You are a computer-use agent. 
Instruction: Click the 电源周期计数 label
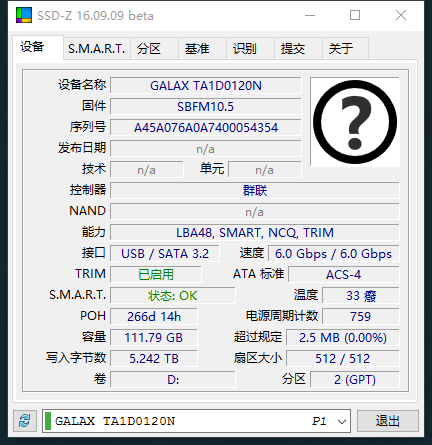[282, 316]
